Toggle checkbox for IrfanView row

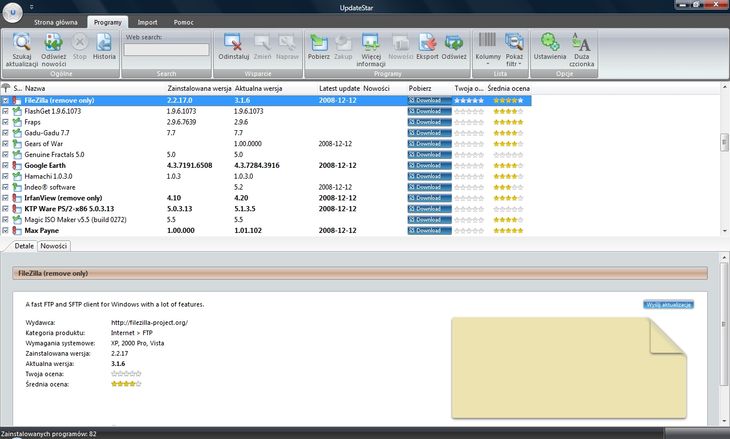pyautogui.click(x=6, y=198)
